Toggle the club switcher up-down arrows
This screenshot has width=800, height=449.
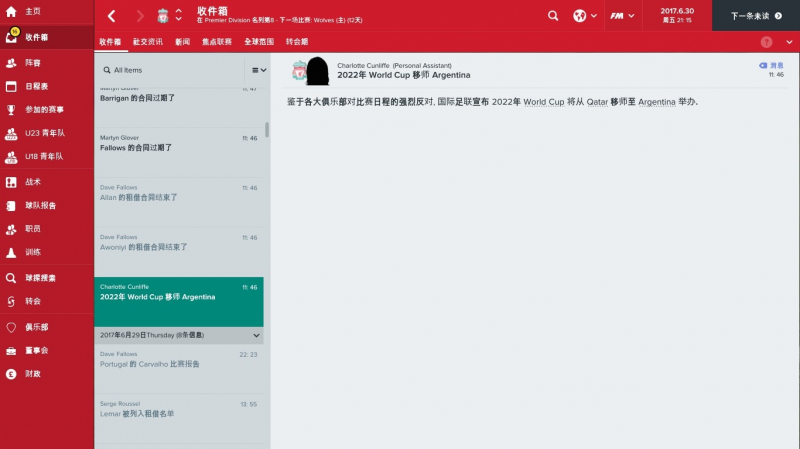tap(179, 15)
